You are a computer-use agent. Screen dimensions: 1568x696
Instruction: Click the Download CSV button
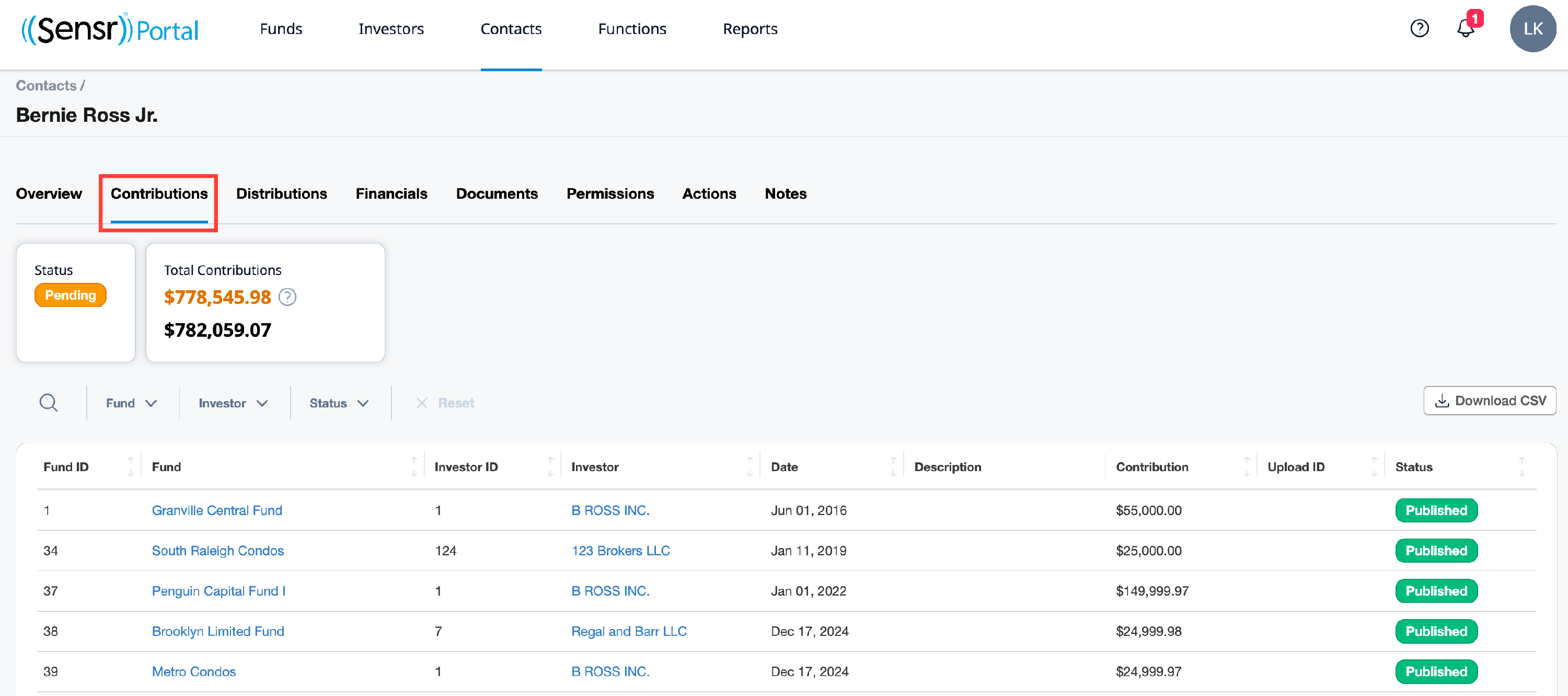pos(1490,401)
